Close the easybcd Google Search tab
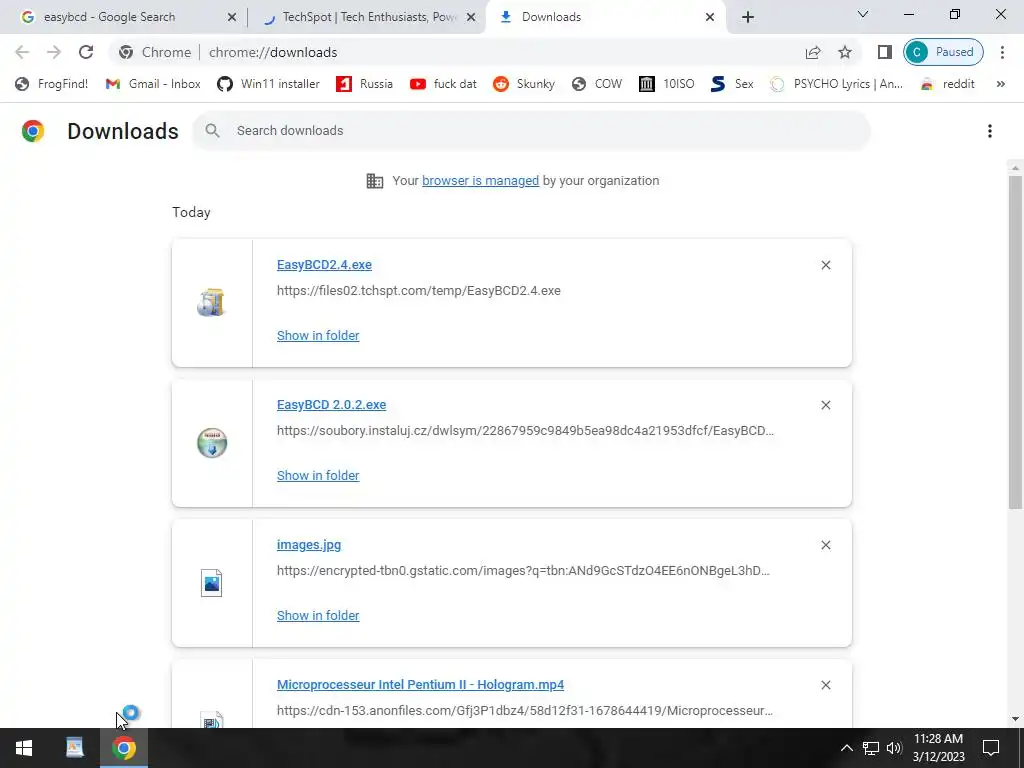Viewport: 1024px width, 768px height. [231, 18]
